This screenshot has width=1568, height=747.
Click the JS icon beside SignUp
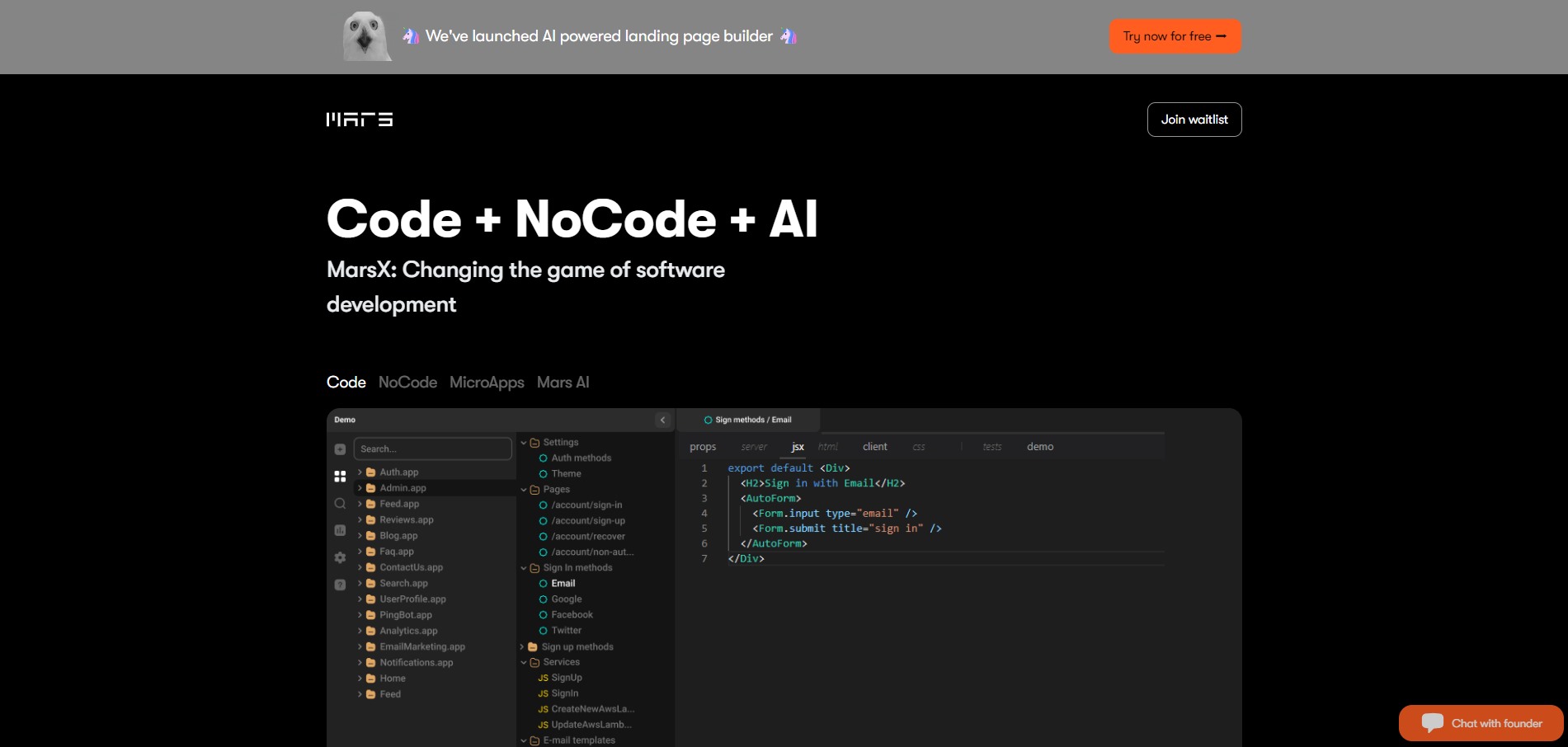543,678
